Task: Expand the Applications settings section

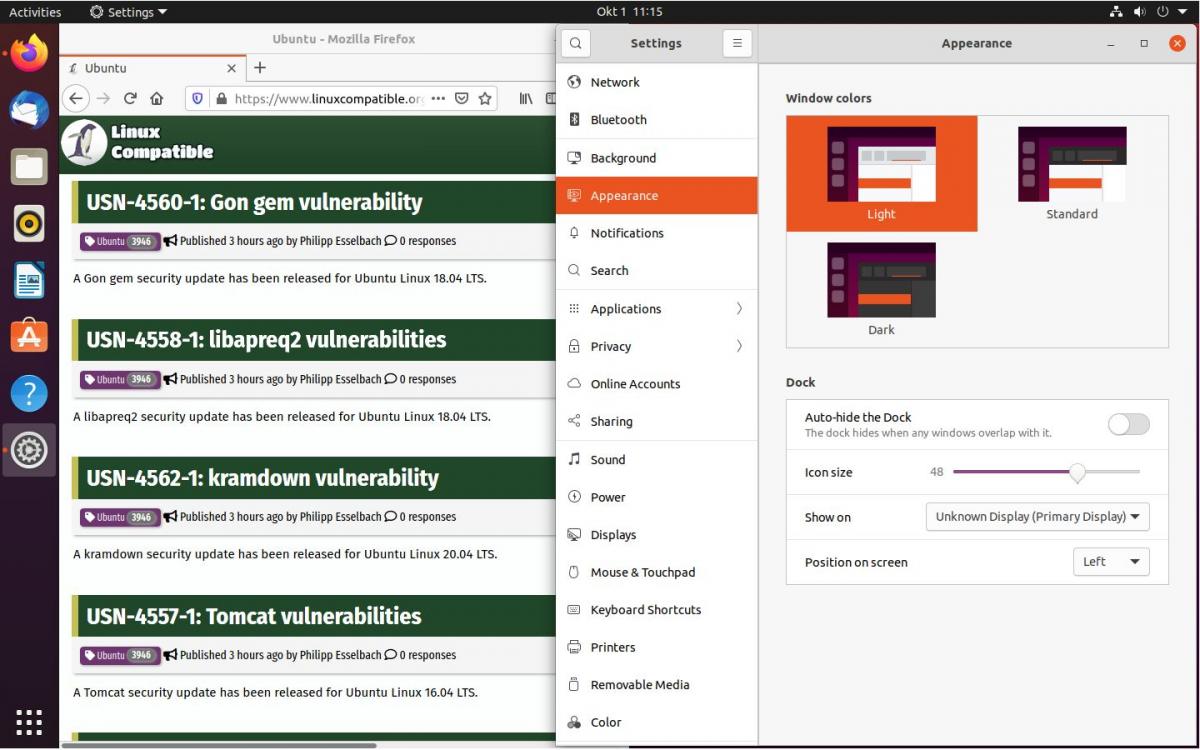Action: (x=656, y=309)
